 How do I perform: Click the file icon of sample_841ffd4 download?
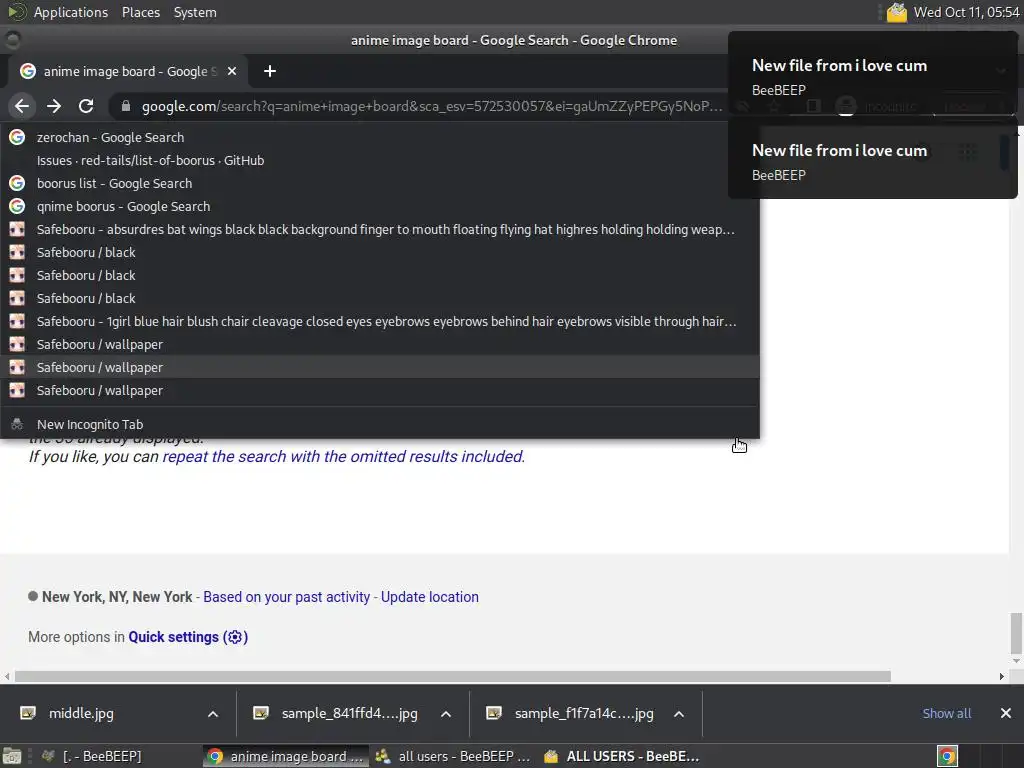tap(261, 713)
